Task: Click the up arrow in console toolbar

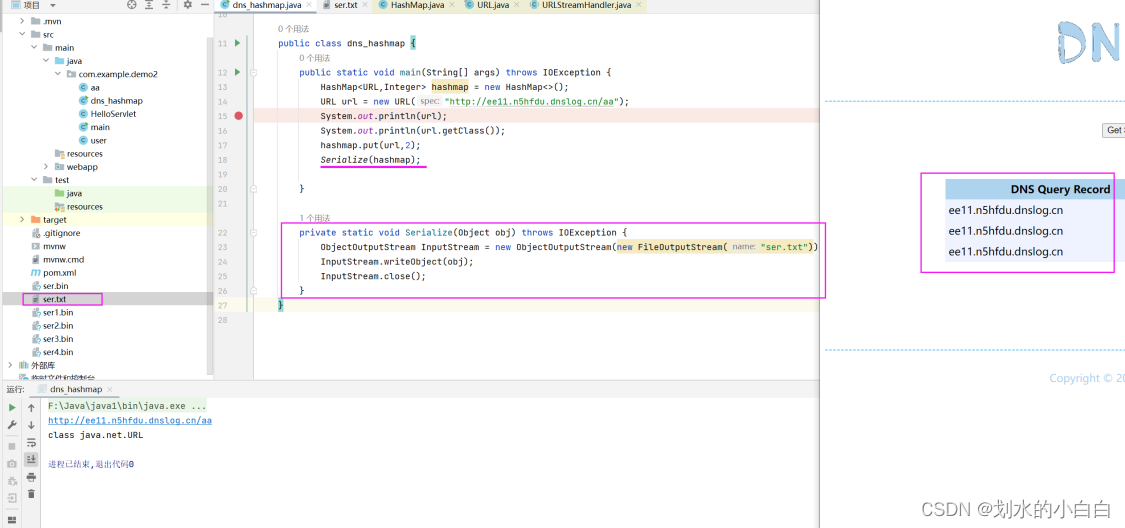Action: click(31, 407)
